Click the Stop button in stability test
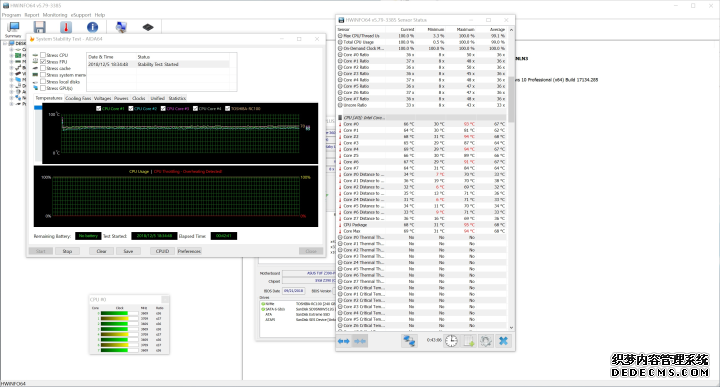Screen dimensions: 720x387 [67, 251]
